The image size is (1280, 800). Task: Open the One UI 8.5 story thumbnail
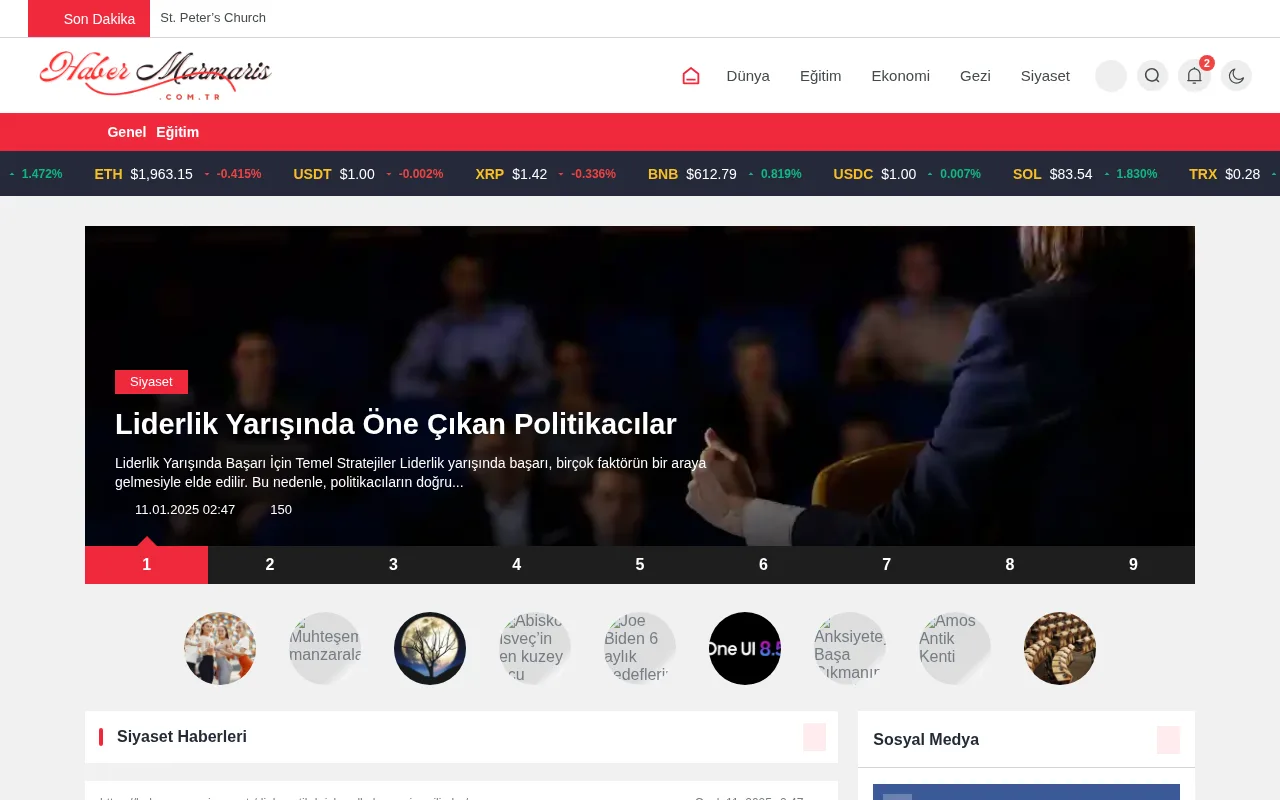pyautogui.click(x=745, y=648)
